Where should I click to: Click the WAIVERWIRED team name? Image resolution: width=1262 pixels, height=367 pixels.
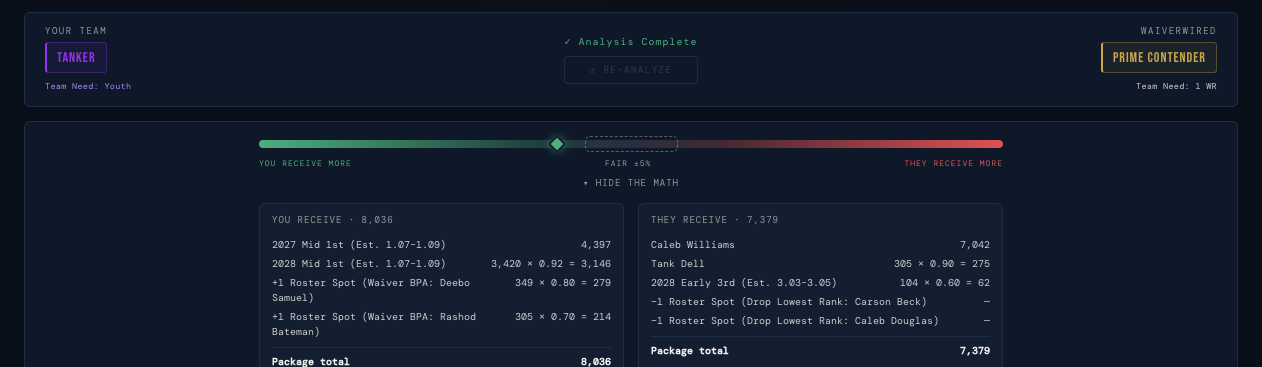(x=1179, y=31)
